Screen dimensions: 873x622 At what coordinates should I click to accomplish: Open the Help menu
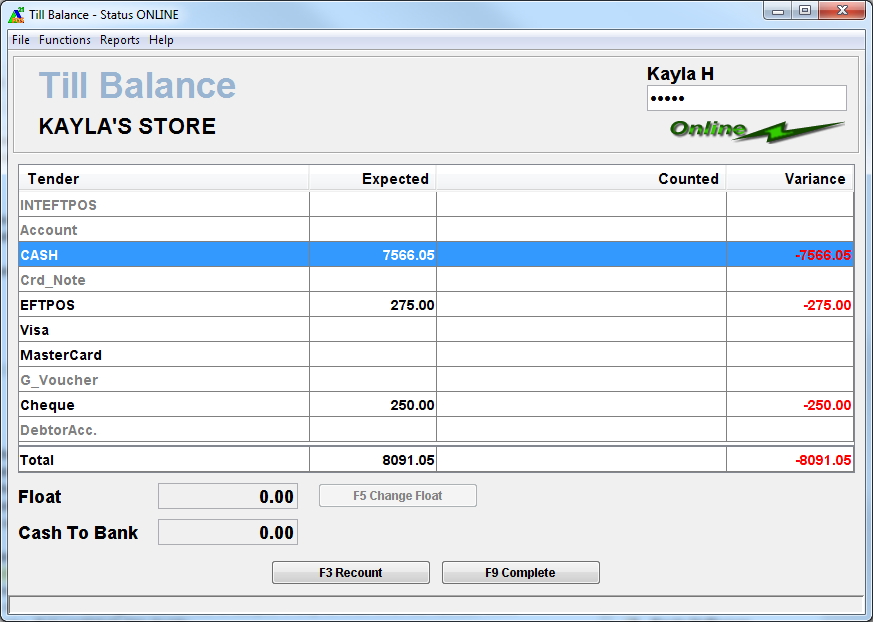(x=161, y=40)
